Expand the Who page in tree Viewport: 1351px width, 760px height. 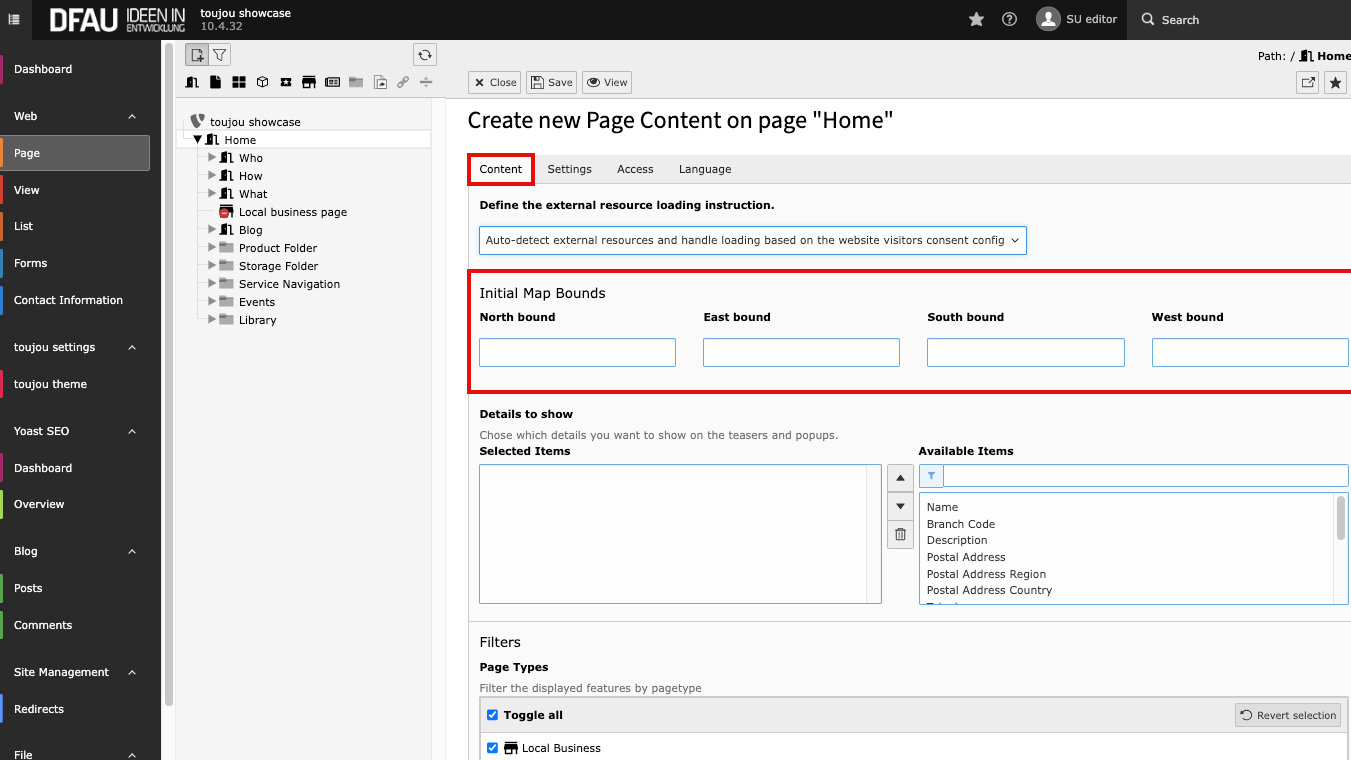coord(212,158)
